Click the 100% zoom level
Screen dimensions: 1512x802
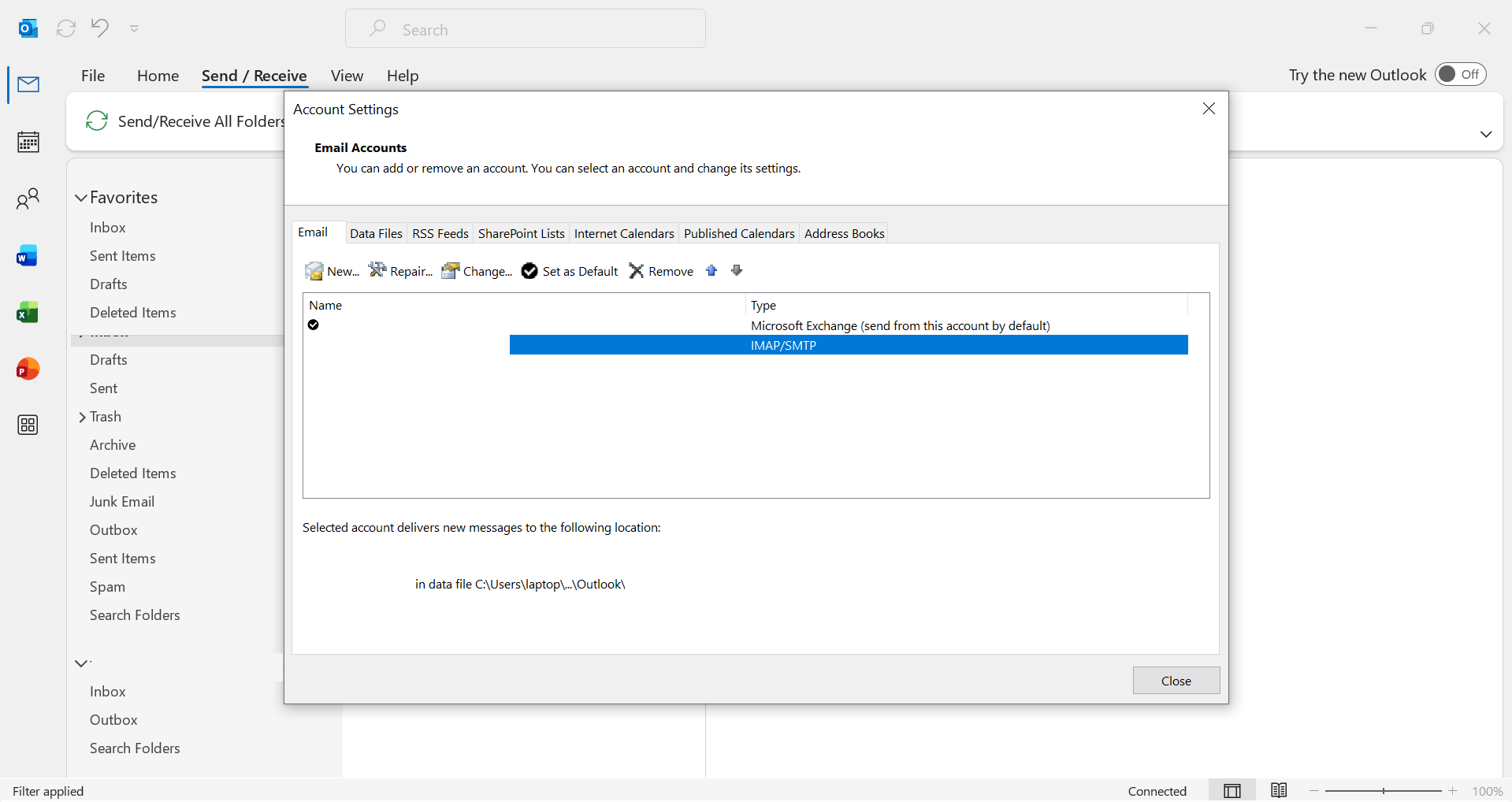point(1488,791)
